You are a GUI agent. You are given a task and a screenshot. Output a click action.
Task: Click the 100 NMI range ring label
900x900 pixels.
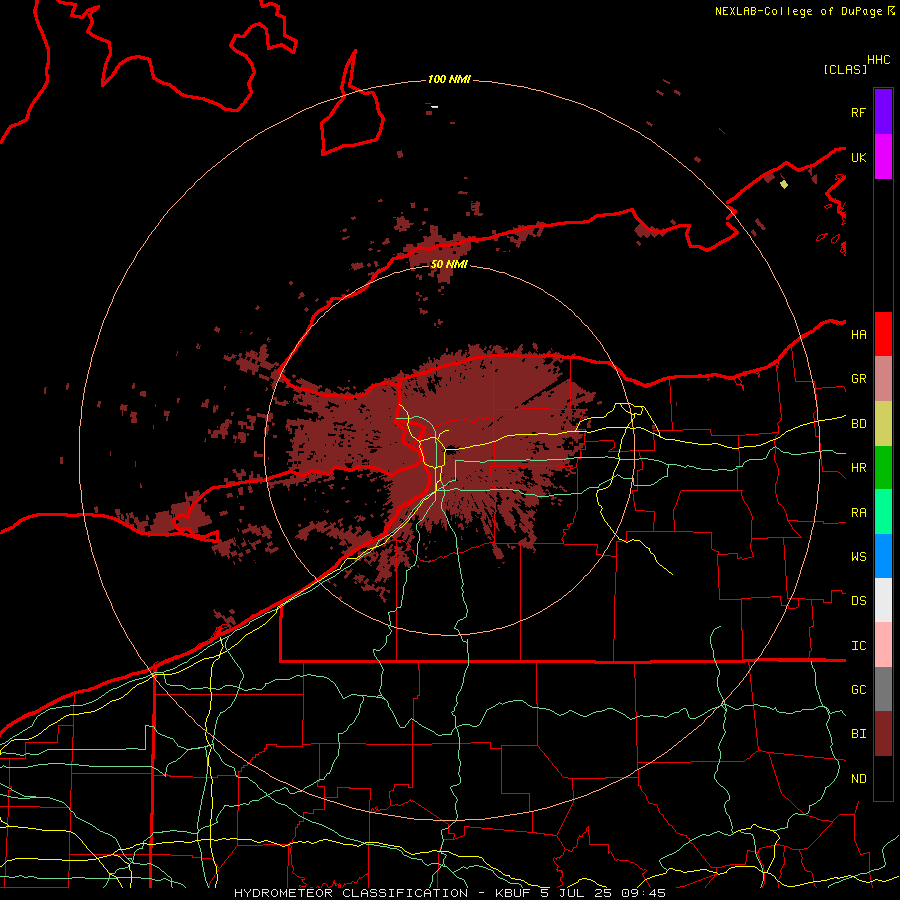449,79
